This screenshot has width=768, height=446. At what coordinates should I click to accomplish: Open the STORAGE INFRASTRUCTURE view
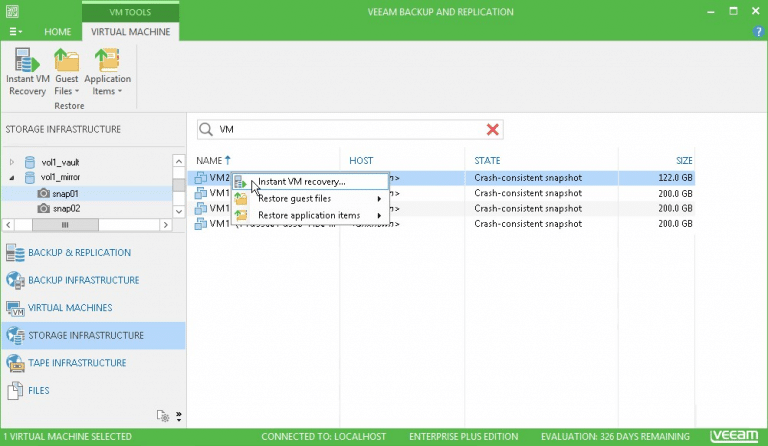pos(93,335)
